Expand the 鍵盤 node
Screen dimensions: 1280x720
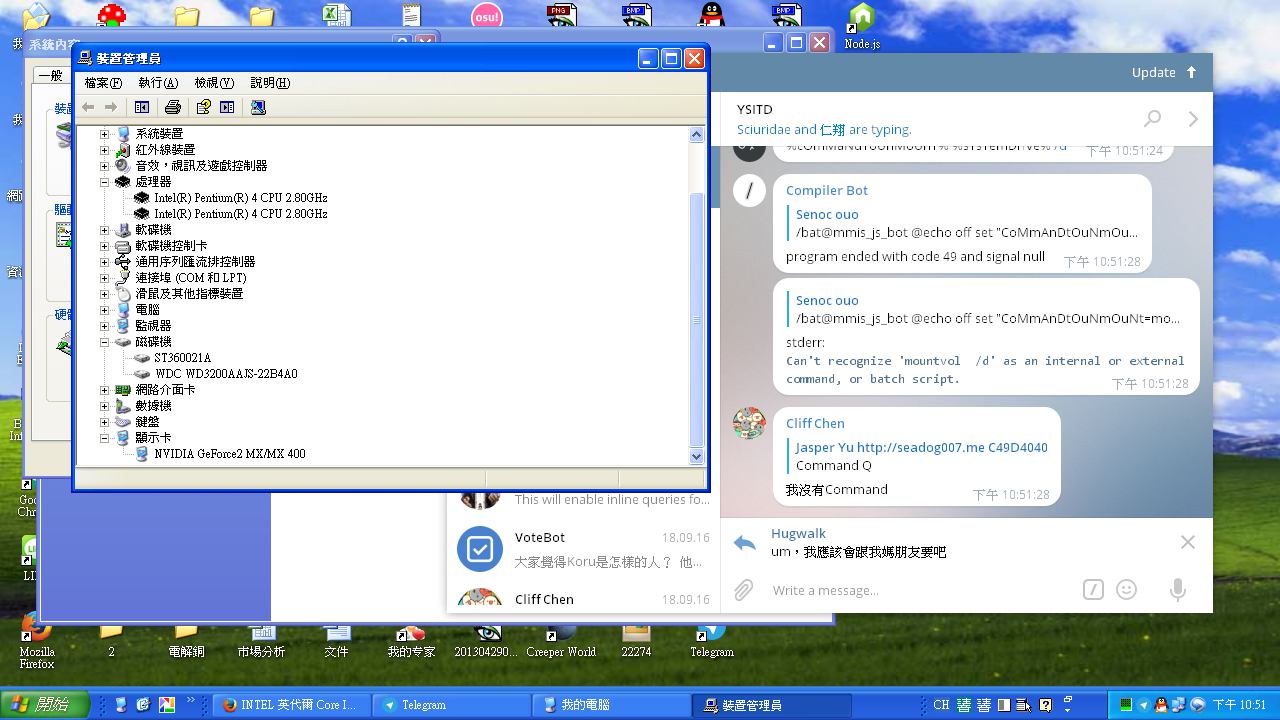105,422
